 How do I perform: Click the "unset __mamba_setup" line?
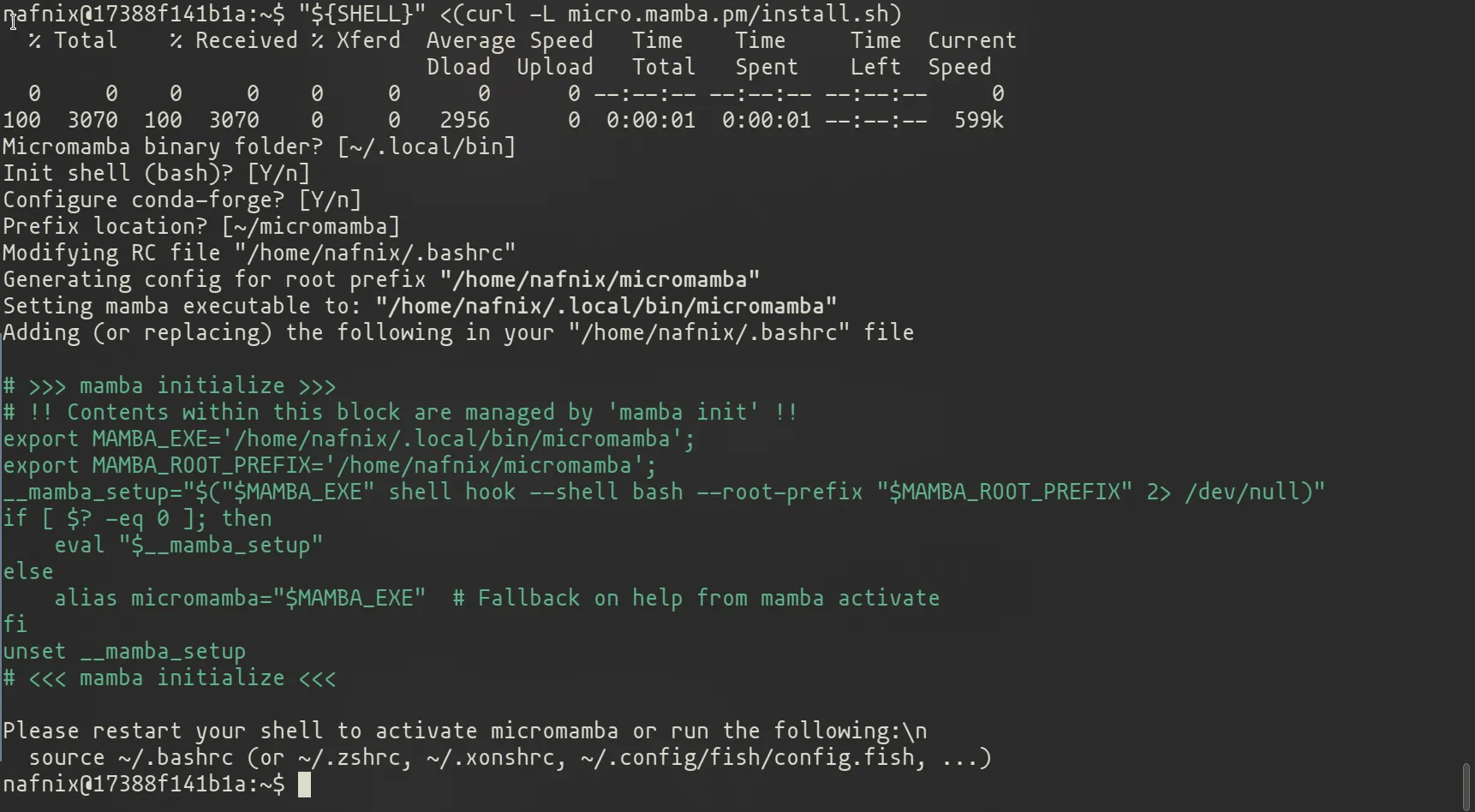124,652
